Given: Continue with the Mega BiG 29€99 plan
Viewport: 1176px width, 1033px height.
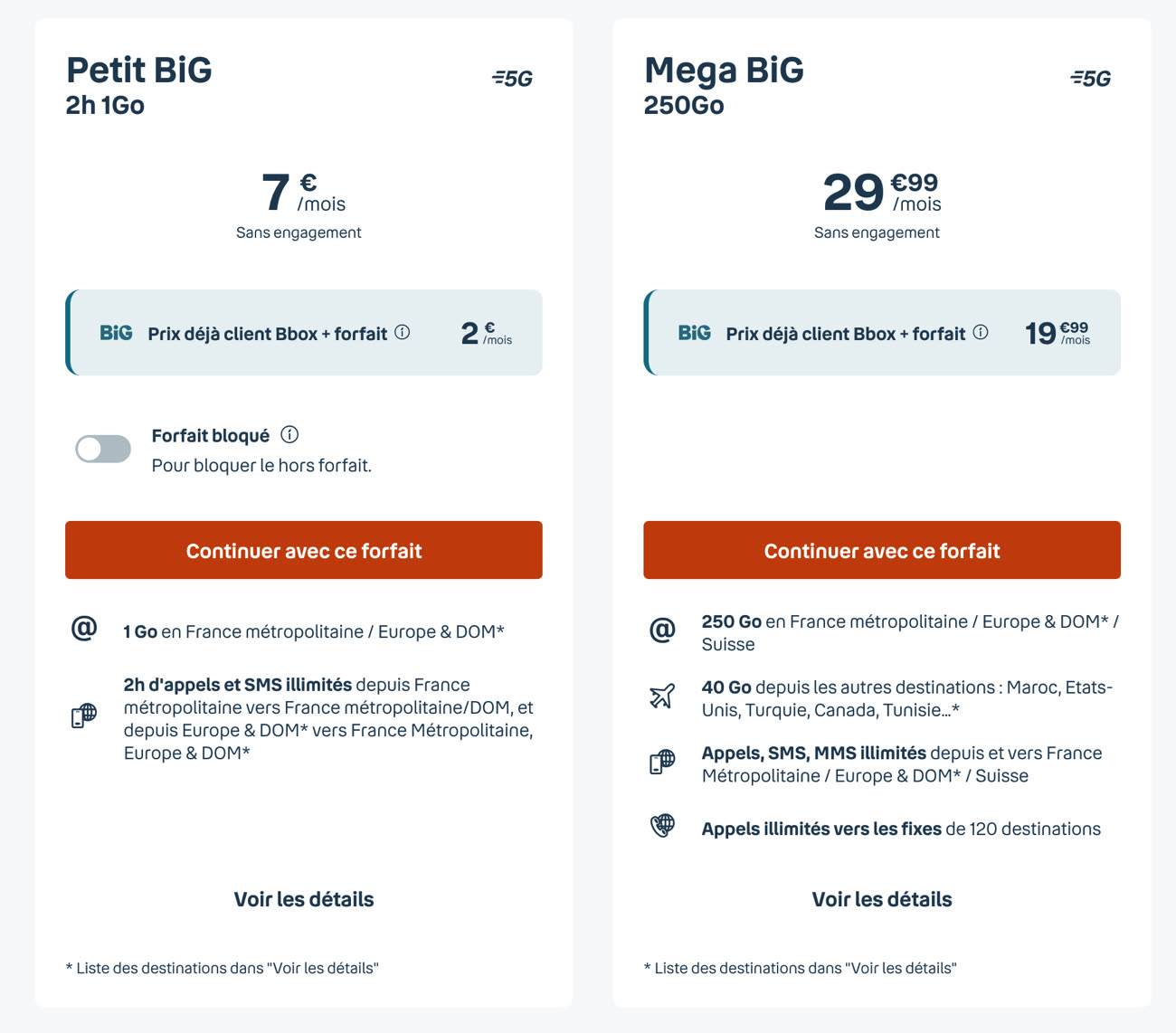Looking at the screenshot, I should click(x=882, y=550).
